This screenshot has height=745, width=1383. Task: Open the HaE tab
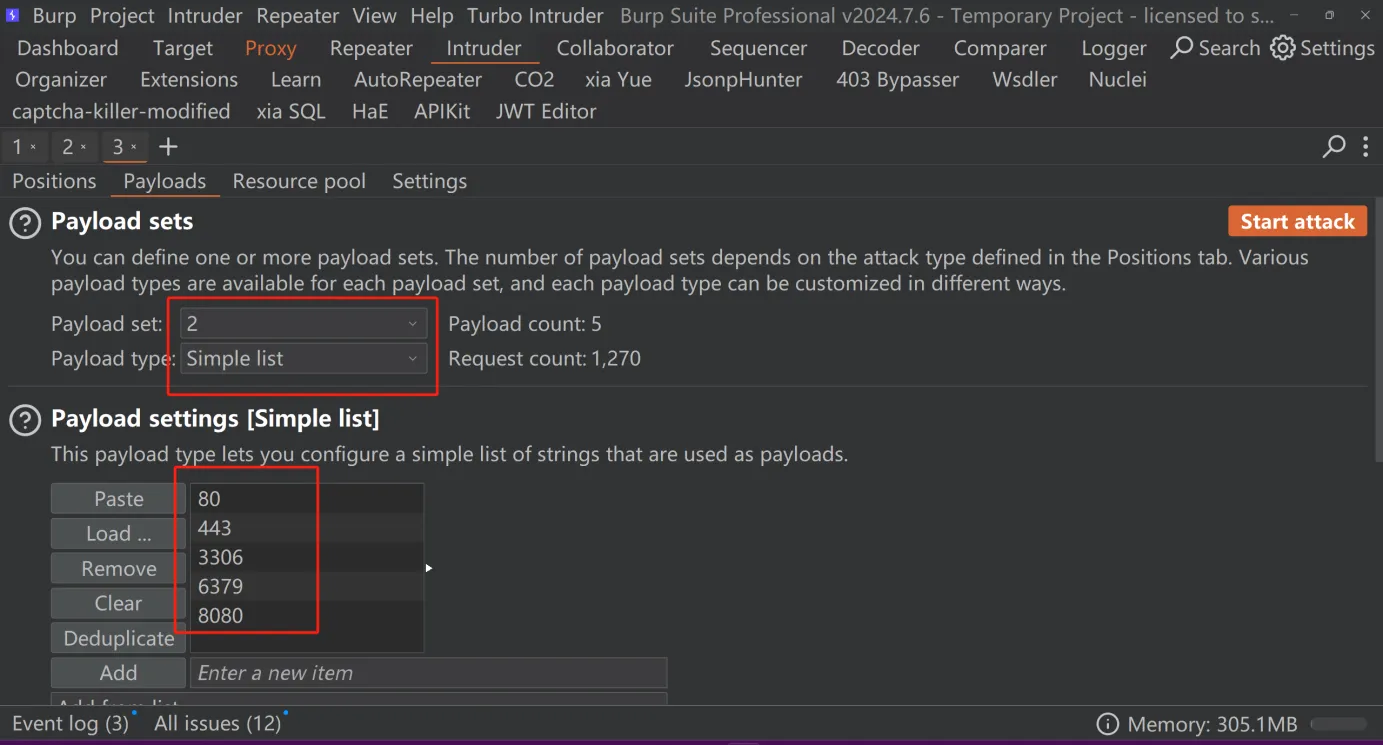(370, 111)
